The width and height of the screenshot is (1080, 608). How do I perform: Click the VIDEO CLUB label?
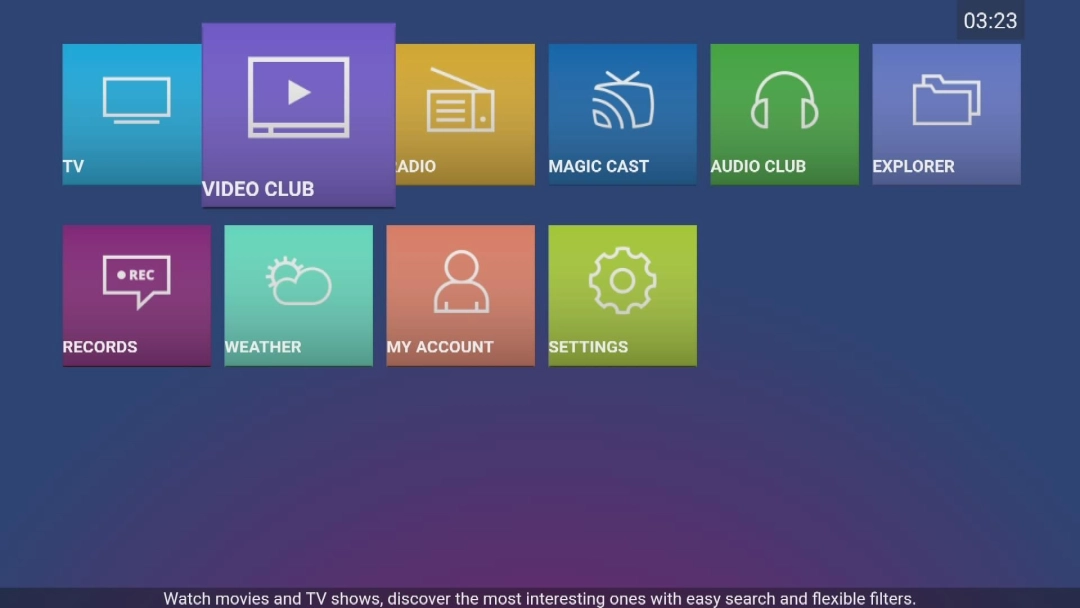pos(258,189)
